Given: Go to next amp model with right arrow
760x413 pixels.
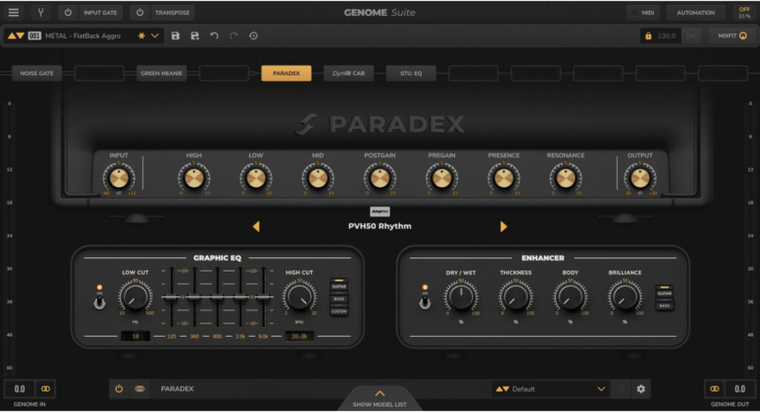Looking at the screenshot, I should (x=503, y=226).
